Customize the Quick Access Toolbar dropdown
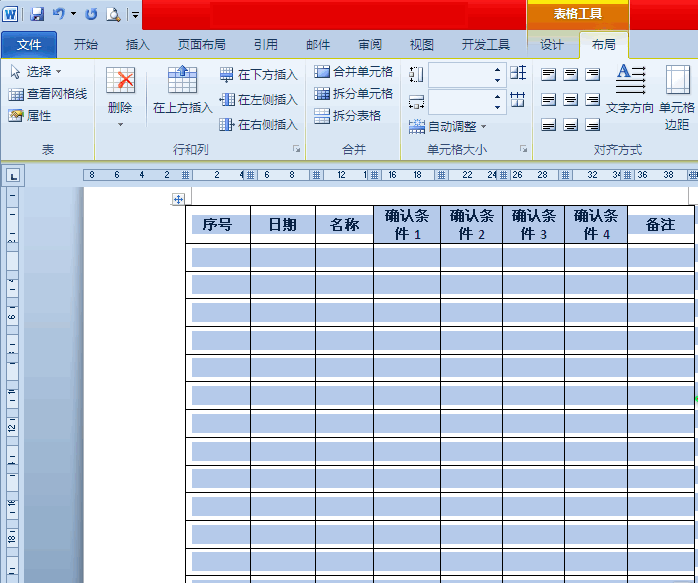Screen dimensions: 698x583 (x=135, y=15)
